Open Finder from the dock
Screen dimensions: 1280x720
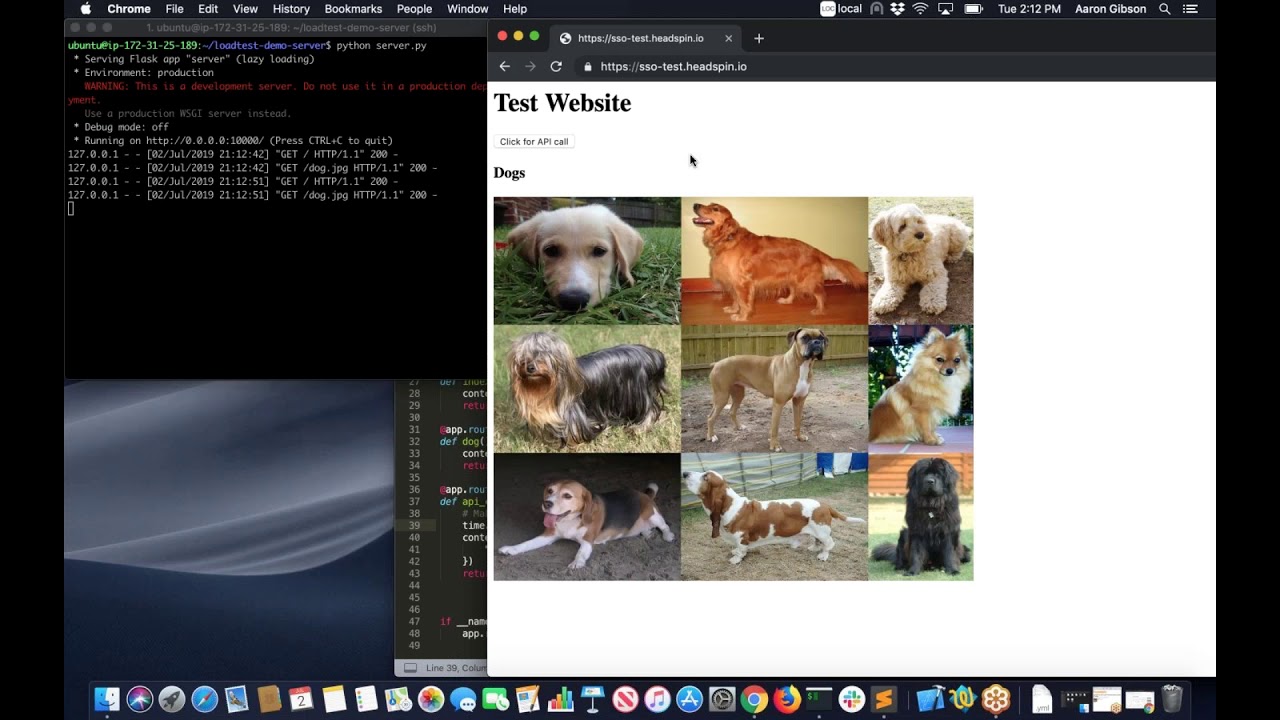click(107, 699)
